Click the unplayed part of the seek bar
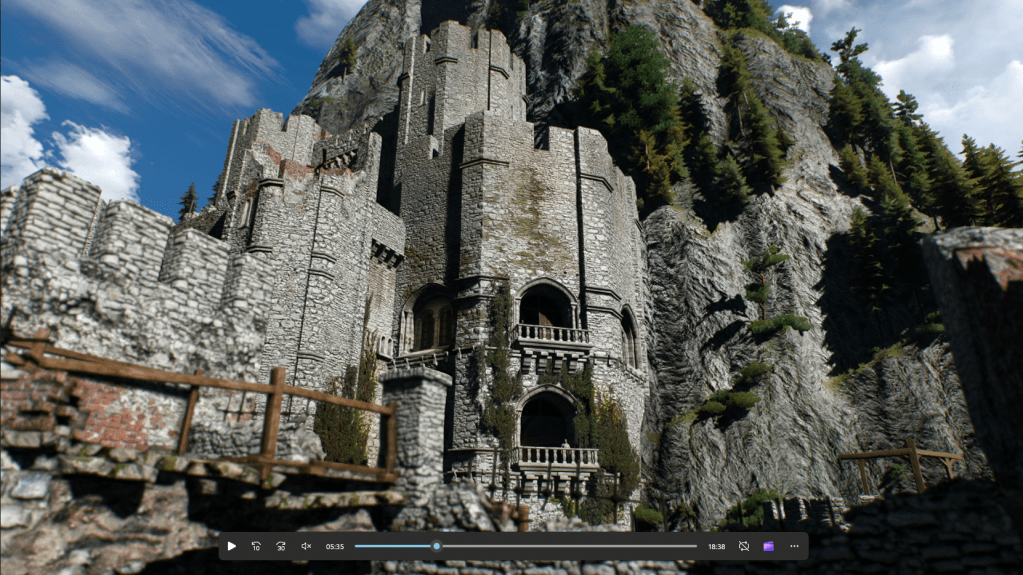1023x575 pixels. pos(570,546)
